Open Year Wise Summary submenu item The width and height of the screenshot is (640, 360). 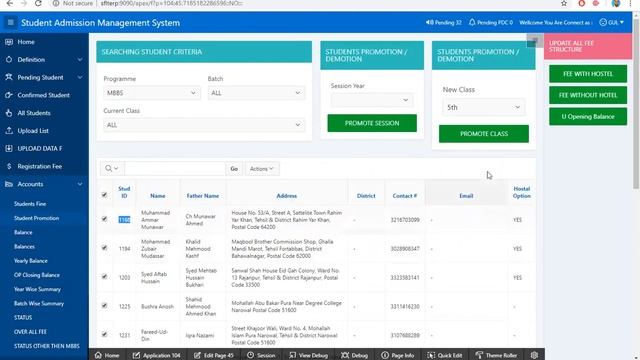[x=37, y=289]
